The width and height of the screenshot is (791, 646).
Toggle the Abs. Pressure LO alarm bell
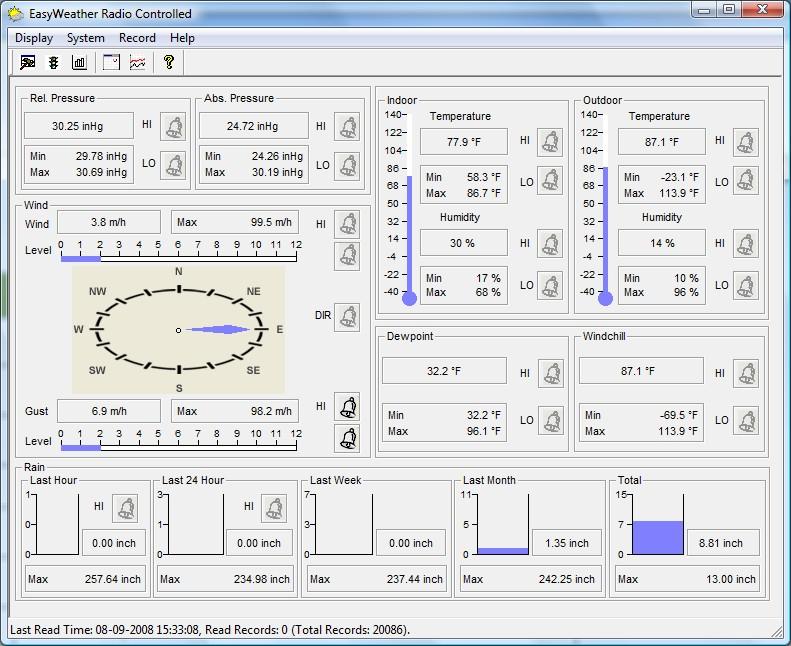[x=347, y=165]
